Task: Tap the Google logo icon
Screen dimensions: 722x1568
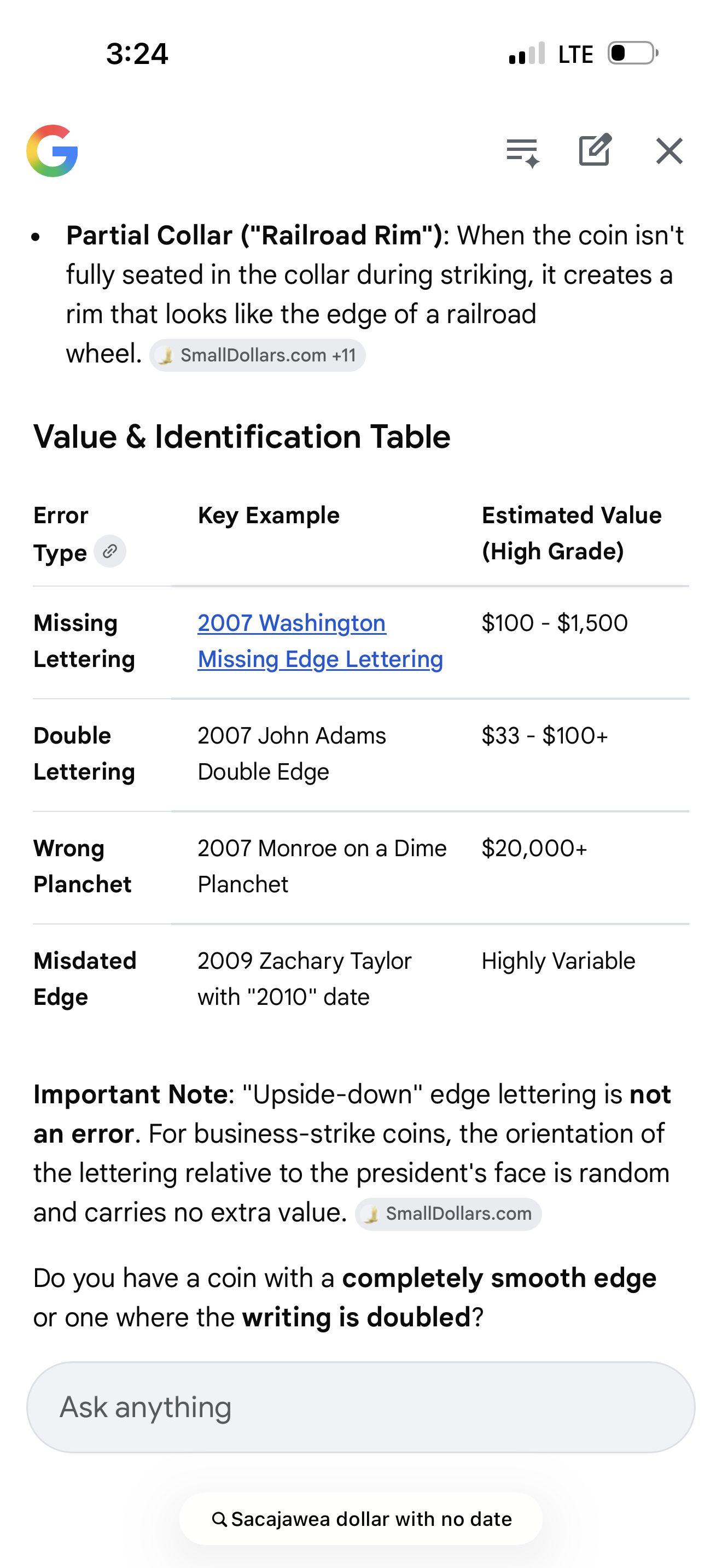Action: [53, 151]
